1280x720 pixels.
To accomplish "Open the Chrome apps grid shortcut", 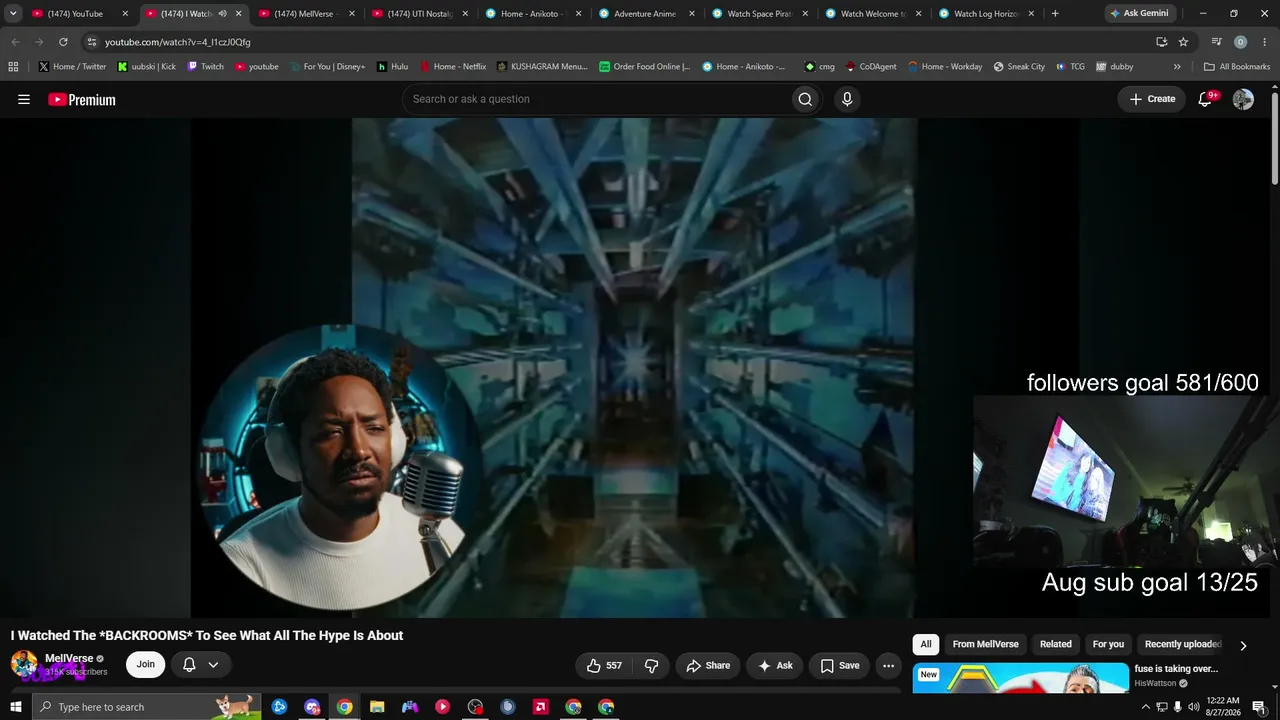I will point(13,67).
